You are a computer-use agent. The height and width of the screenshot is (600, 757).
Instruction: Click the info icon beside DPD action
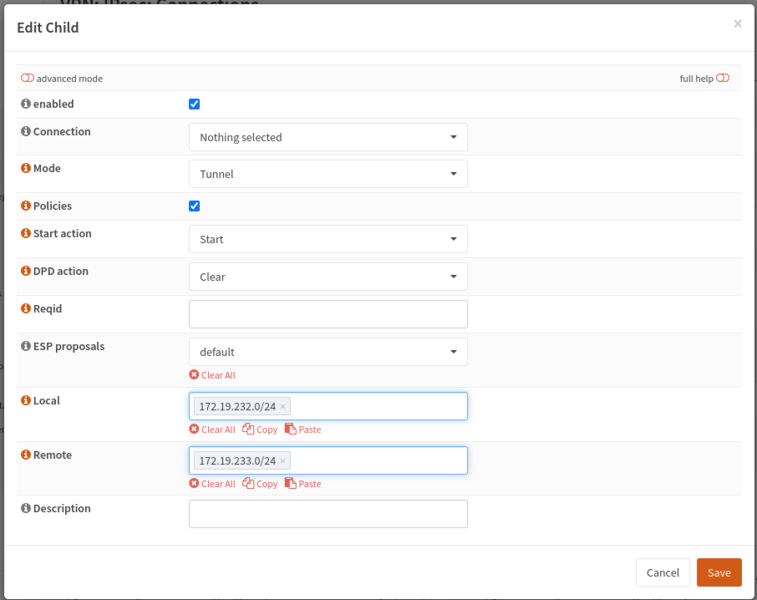25,271
